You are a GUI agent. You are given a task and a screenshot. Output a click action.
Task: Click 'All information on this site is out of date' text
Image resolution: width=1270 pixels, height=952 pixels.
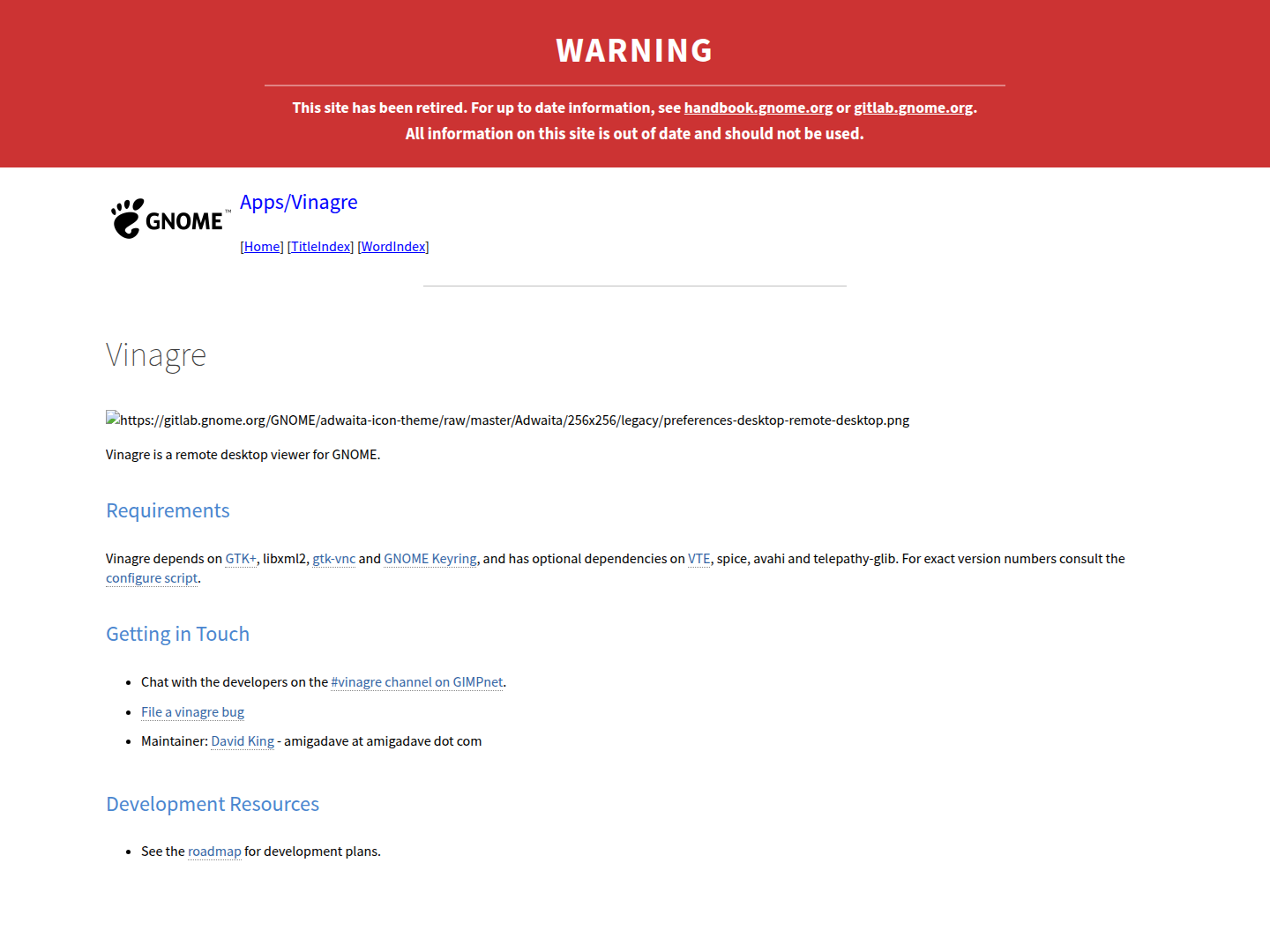point(635,134)
